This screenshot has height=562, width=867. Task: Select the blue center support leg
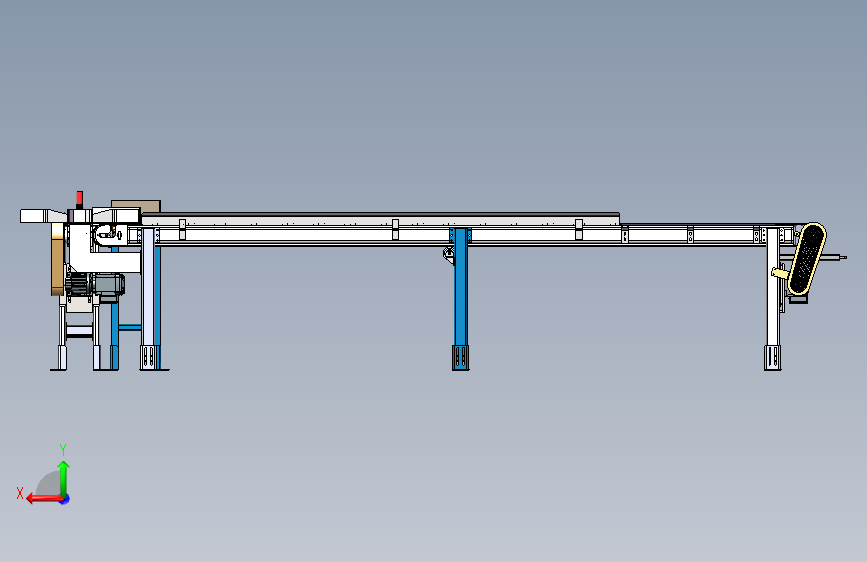pyautogui.click(x=460, y=299)
